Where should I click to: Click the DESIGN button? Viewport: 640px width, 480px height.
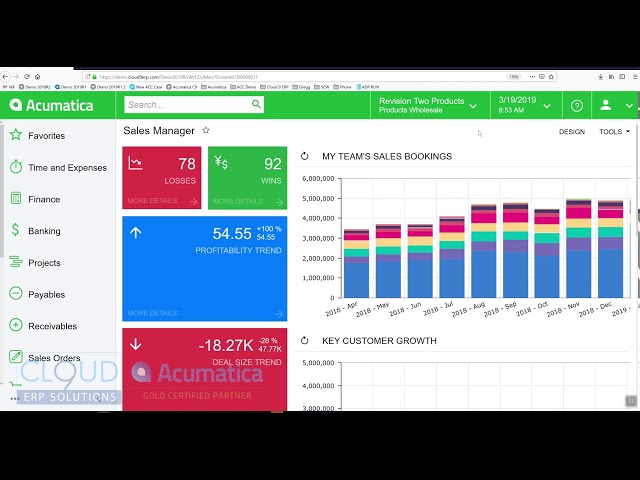pos(572,131)
